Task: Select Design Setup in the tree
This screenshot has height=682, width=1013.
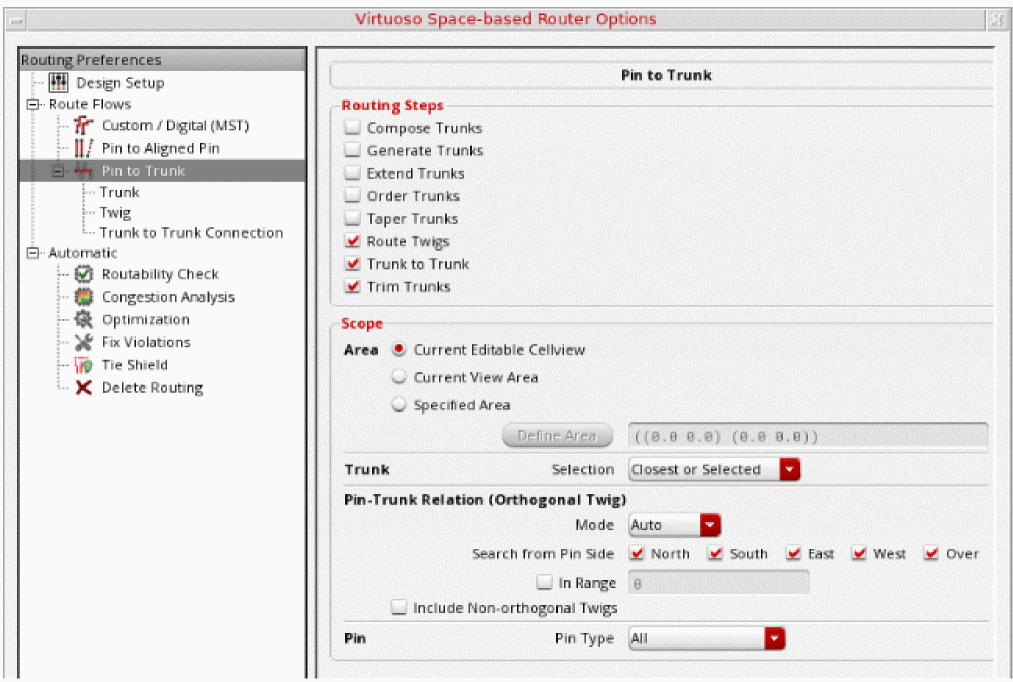Action: pos(120,83)
